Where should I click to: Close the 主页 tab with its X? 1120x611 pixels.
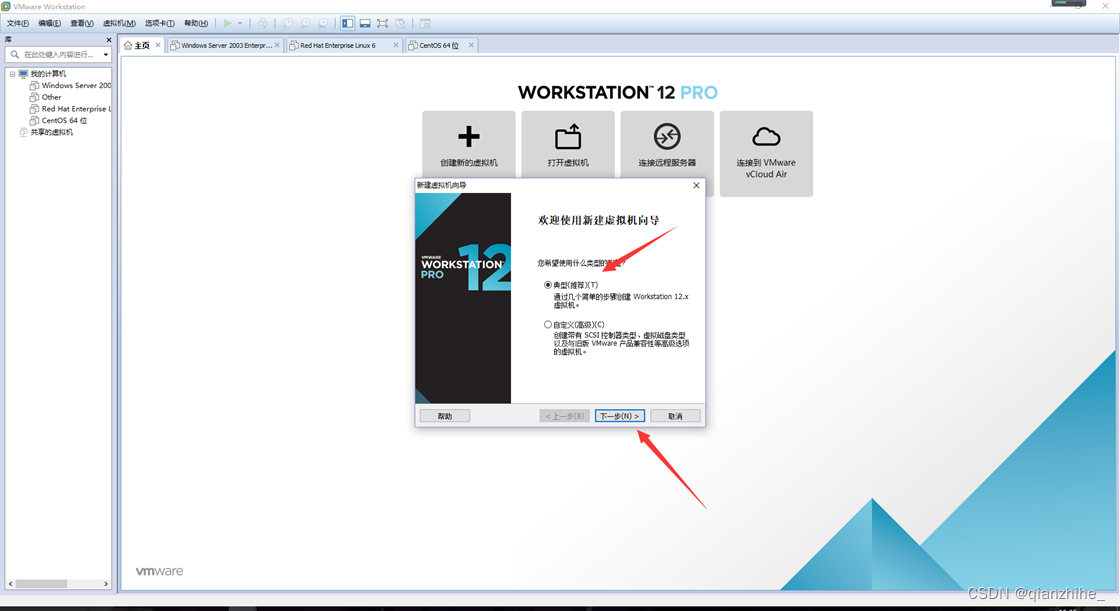point(158,45)
